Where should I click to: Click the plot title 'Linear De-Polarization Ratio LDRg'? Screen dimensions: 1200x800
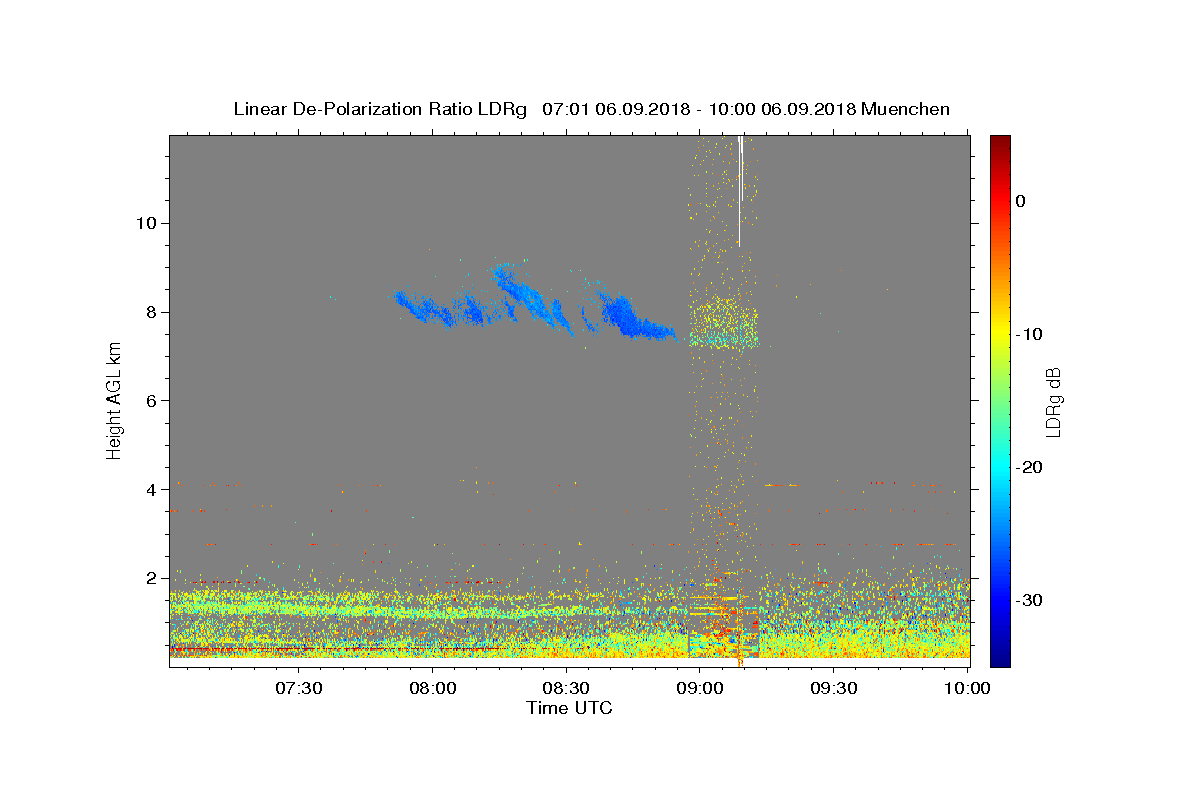coord(380,109)
